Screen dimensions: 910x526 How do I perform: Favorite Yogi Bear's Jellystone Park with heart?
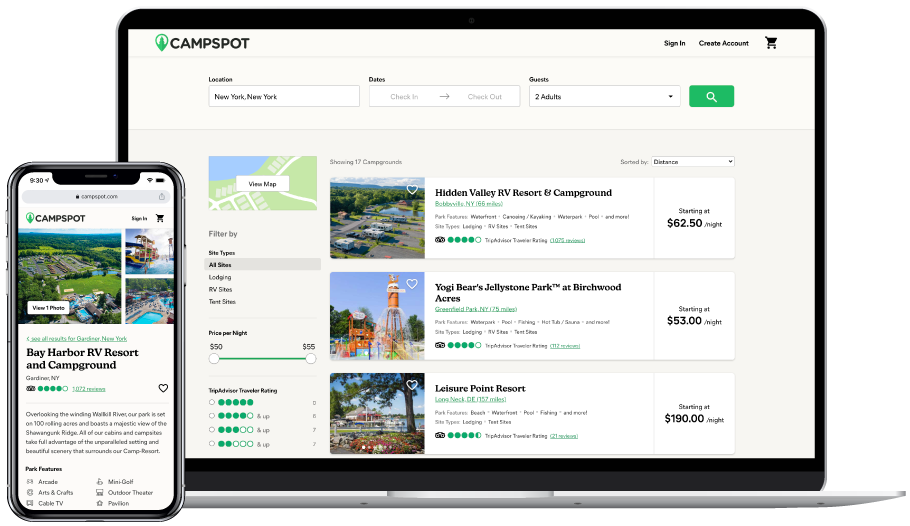[412, 284]
